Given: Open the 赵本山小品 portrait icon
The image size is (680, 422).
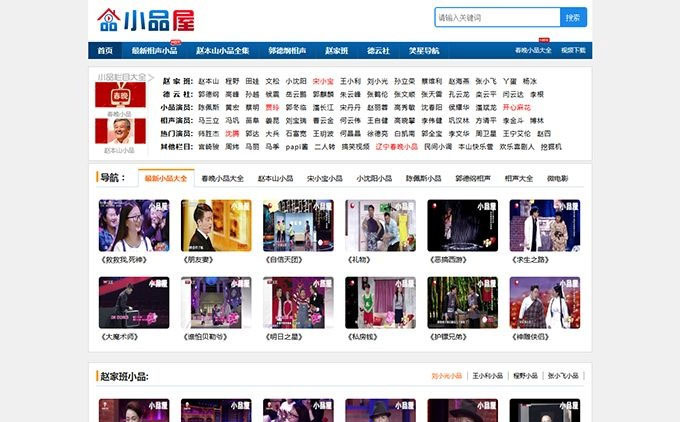Looking at the screenshot, I should pos(120,131).
